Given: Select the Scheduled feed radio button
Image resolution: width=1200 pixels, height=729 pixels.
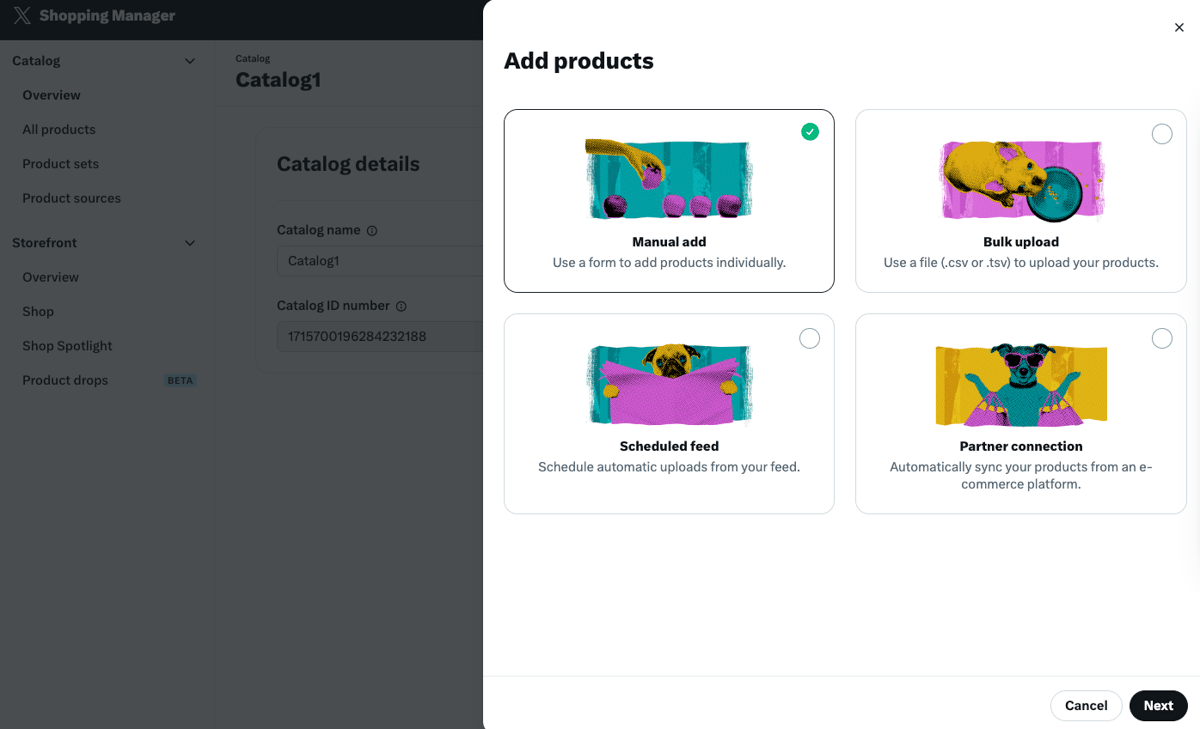Looking at the screenshot, I should [810, 339].
